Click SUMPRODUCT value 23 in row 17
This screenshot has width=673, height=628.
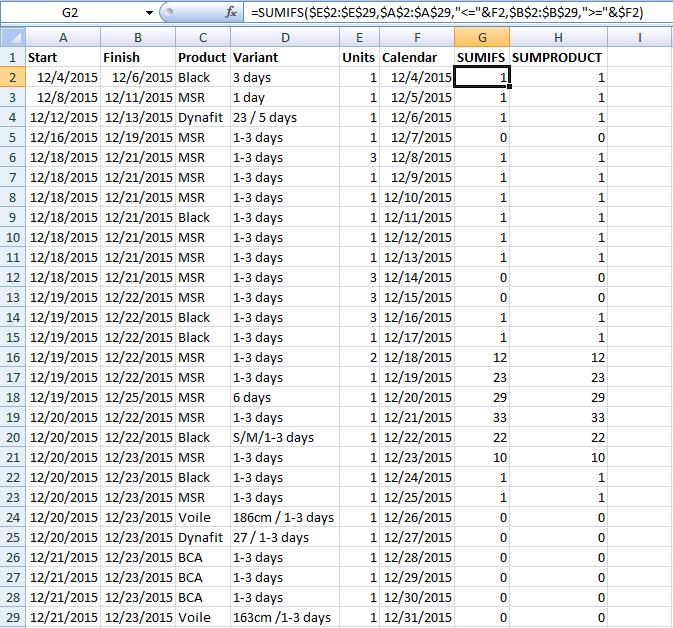coord(558,377)
